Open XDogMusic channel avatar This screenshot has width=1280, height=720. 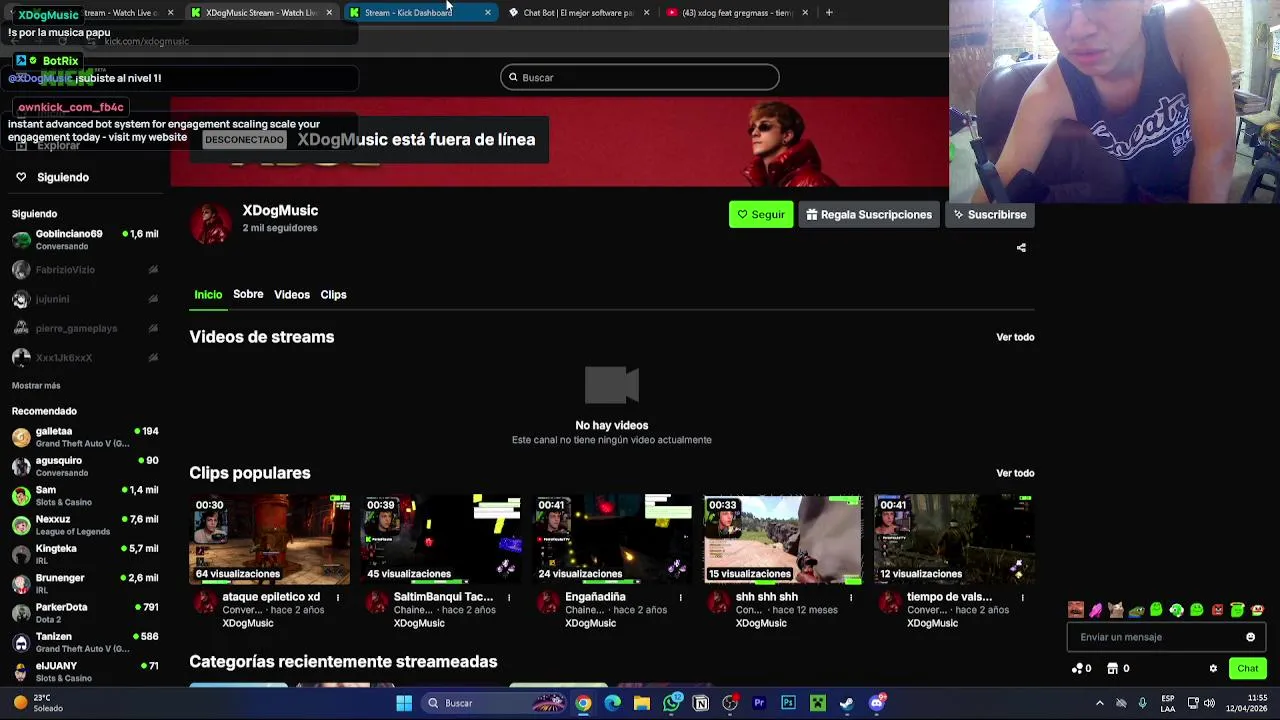click(210, 224)
